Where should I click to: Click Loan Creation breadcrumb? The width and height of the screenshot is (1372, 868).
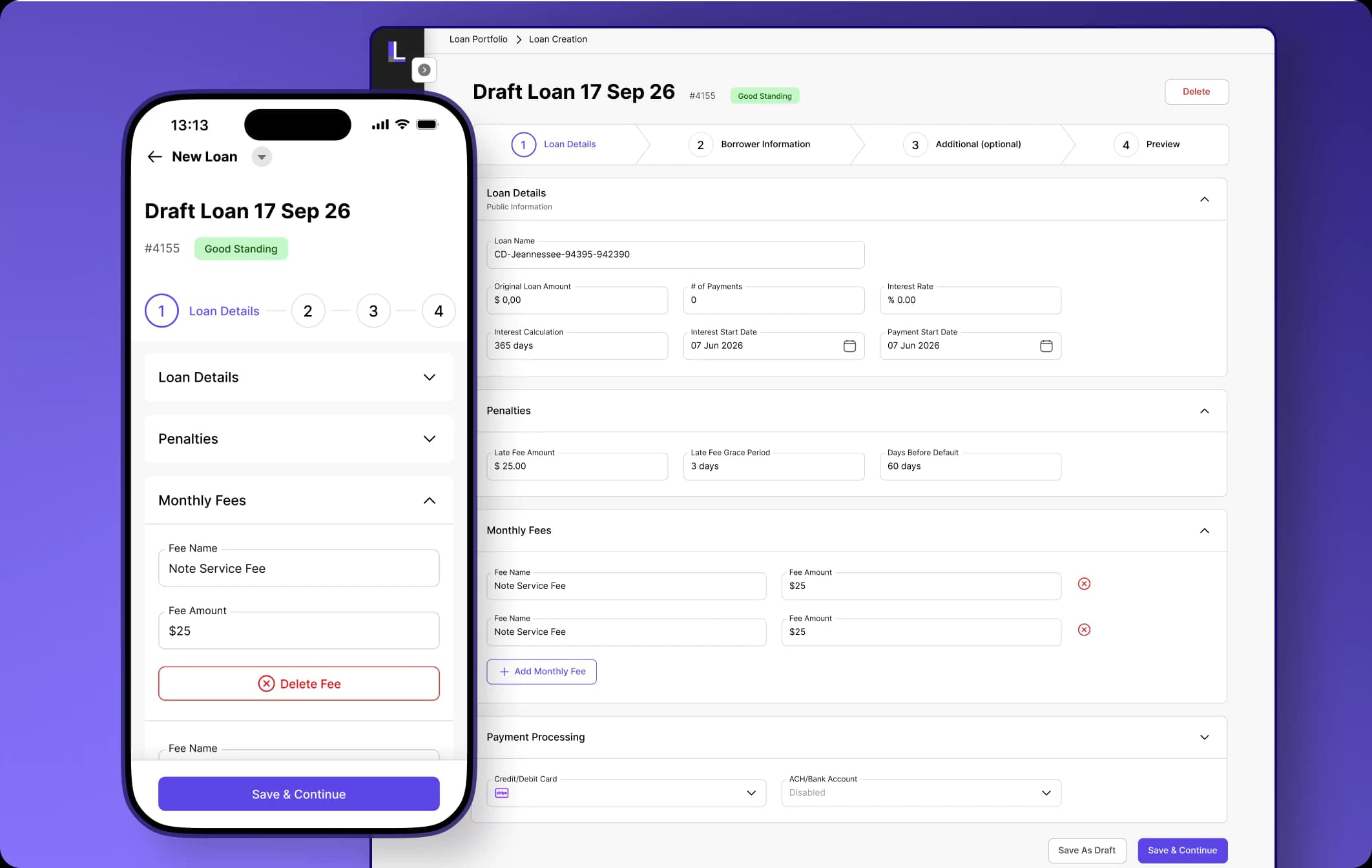[558, 39]
